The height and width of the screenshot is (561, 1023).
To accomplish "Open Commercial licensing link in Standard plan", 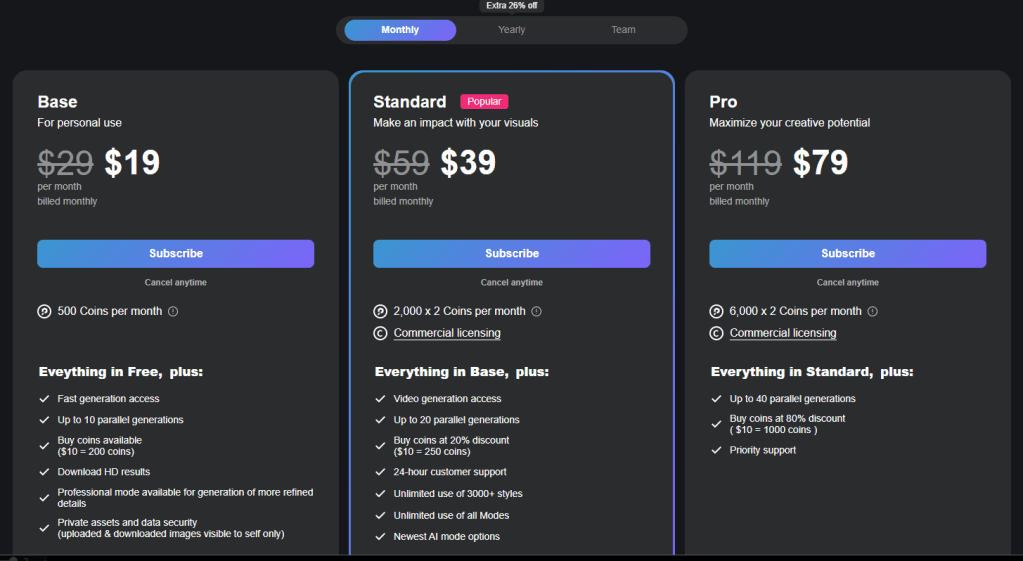I will (447, 334).
